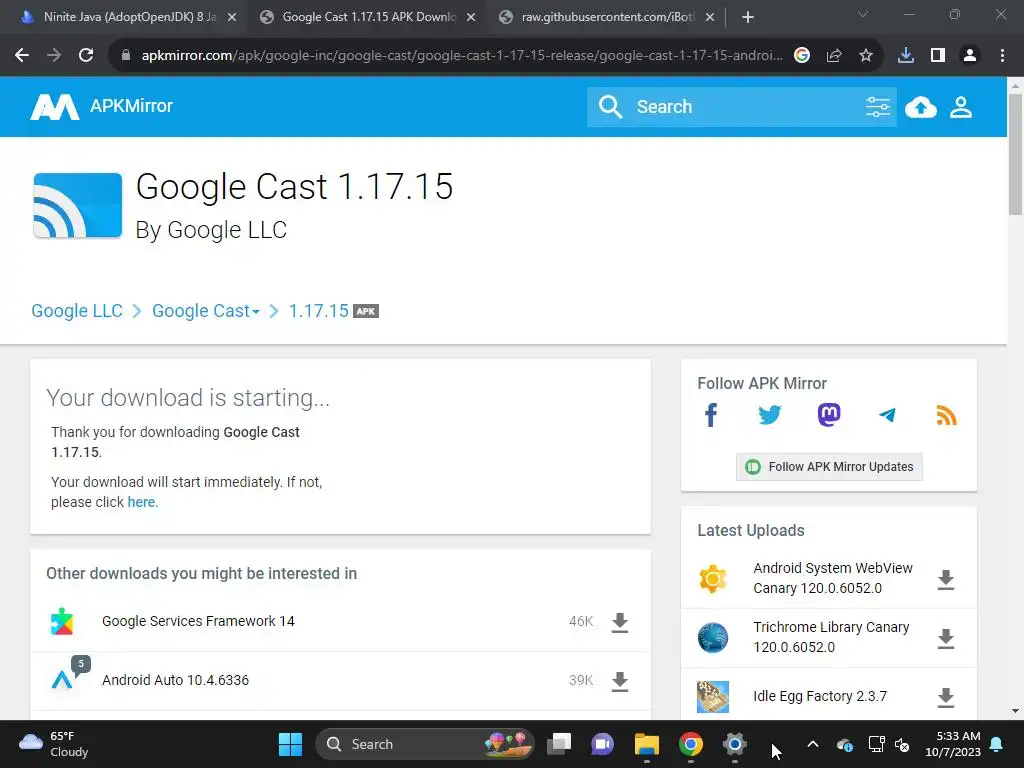
Task: Click Windows taskbar search box
Action: (424, 744)
